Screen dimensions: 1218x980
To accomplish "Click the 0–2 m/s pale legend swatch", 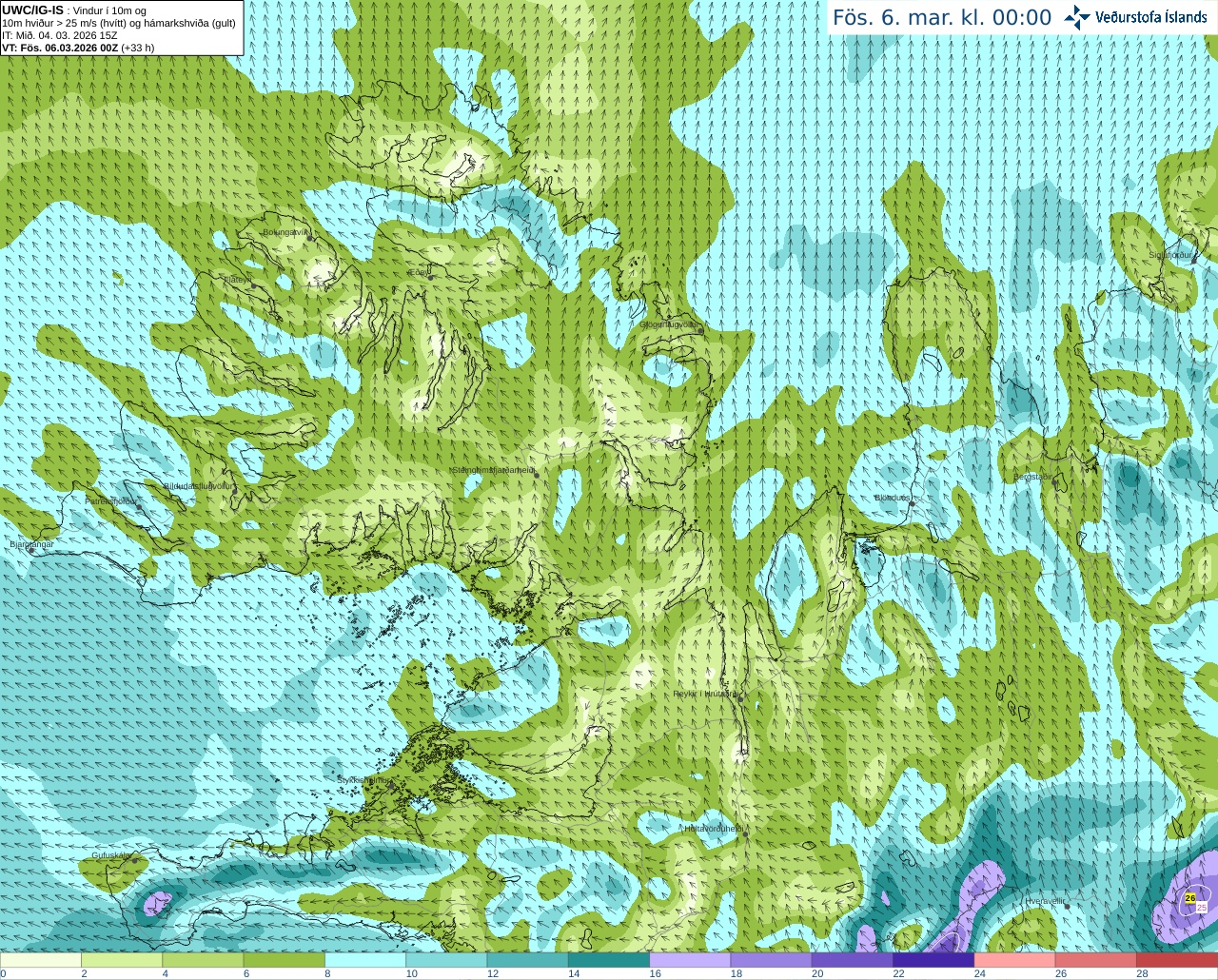I will tap(41, 960).
